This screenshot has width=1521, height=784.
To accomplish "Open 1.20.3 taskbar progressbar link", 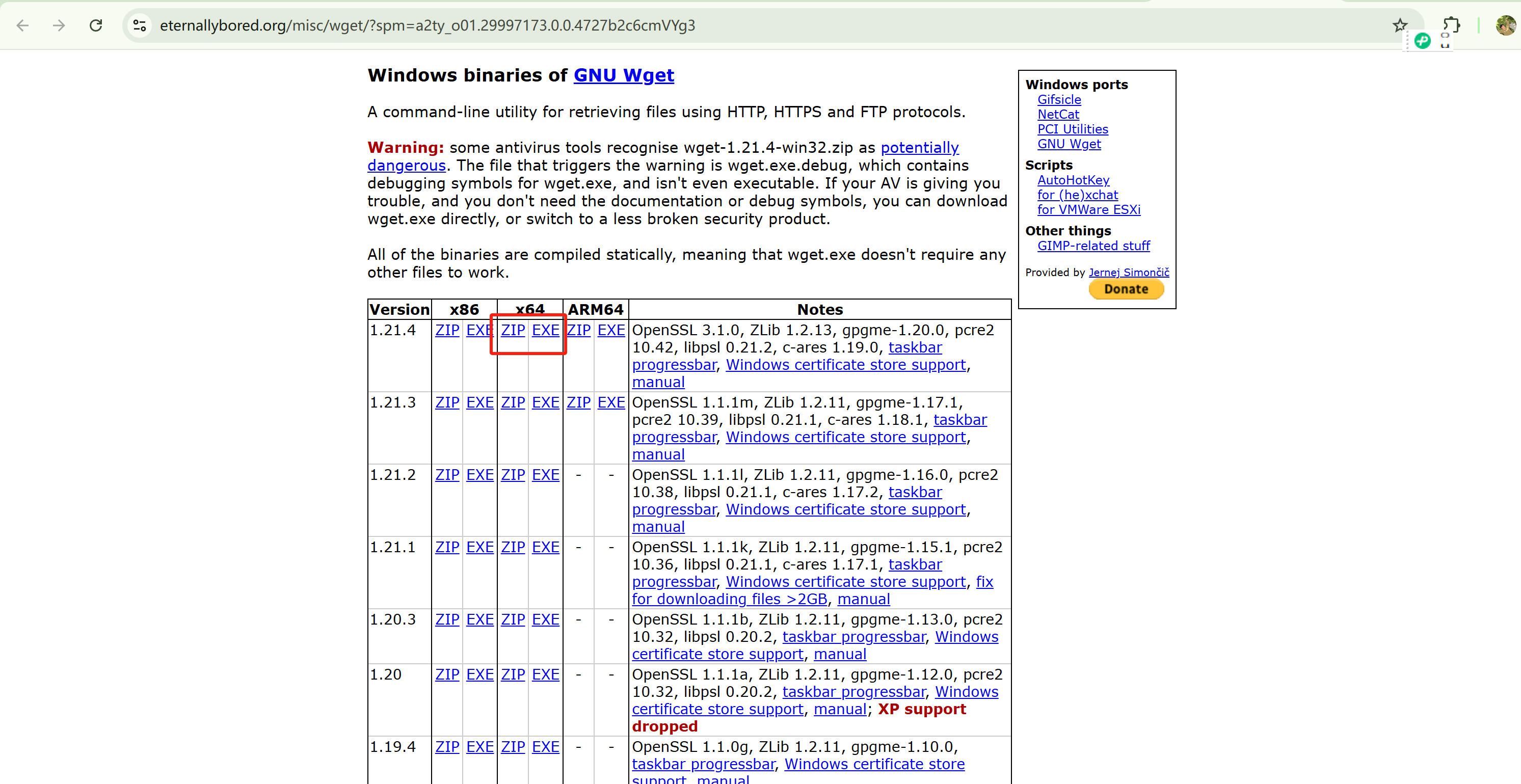I will point(854,637).
